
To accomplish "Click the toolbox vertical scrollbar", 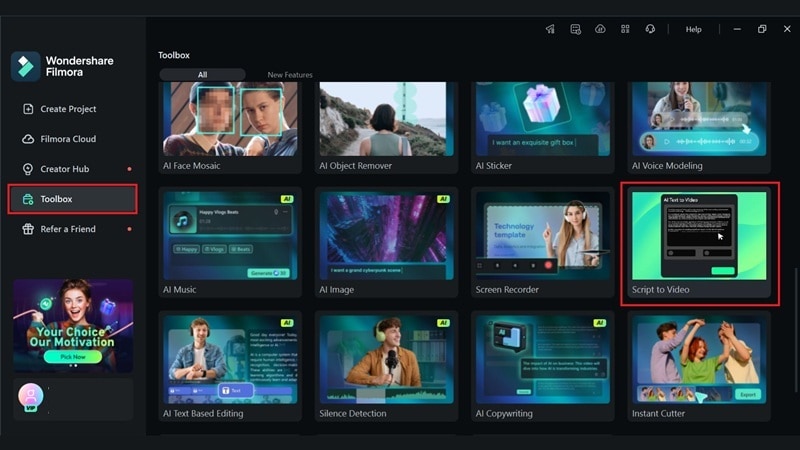I will 795,329.
